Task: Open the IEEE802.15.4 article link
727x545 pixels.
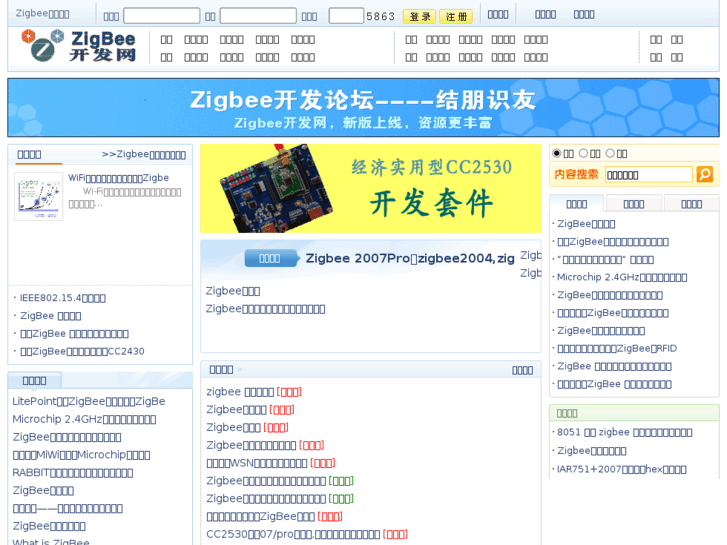Action: 63,298
